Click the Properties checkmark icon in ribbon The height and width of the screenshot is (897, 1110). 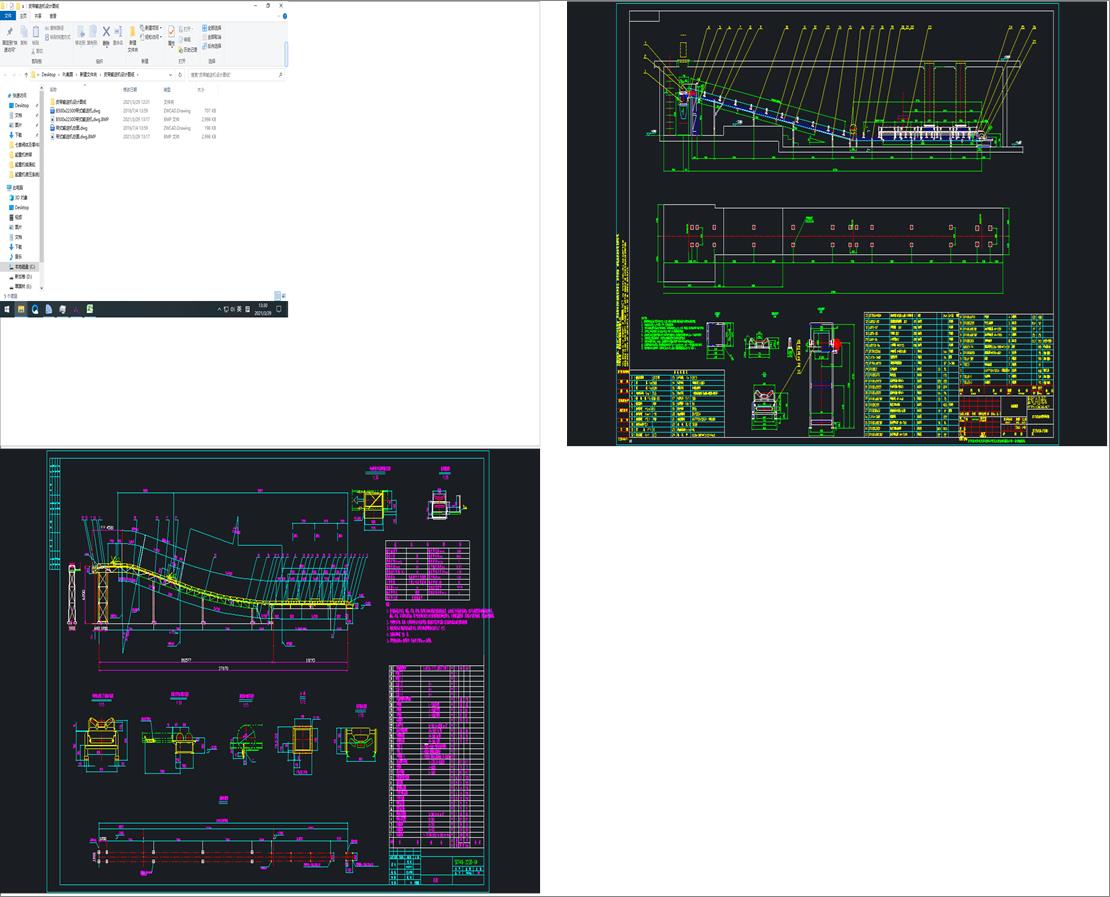coord(171,32)
